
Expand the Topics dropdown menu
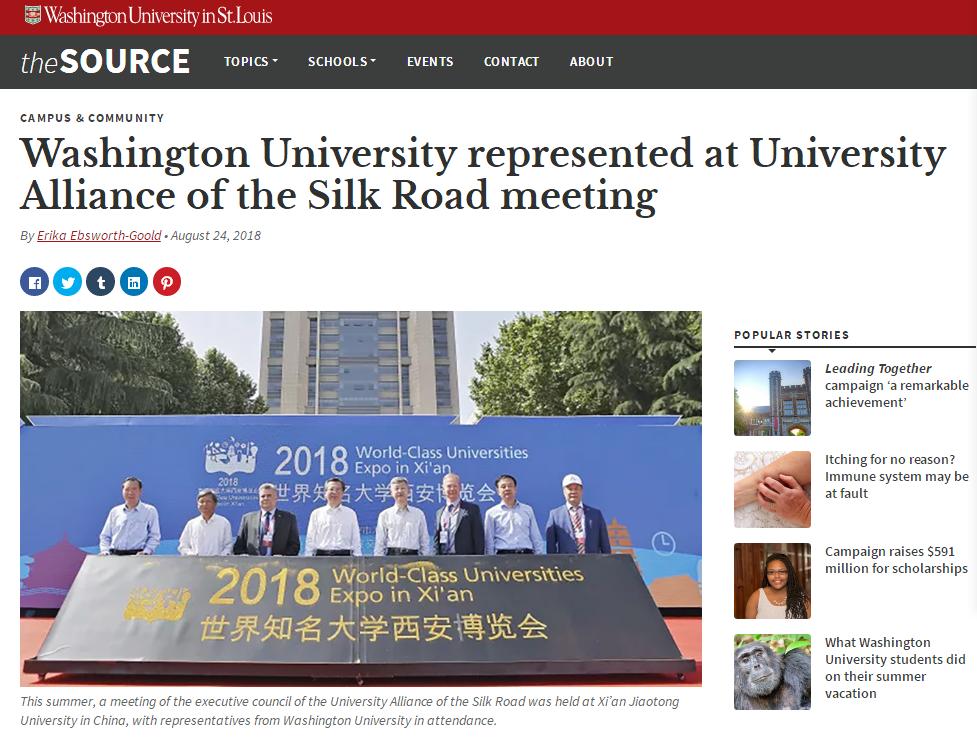tap(250, 62)
